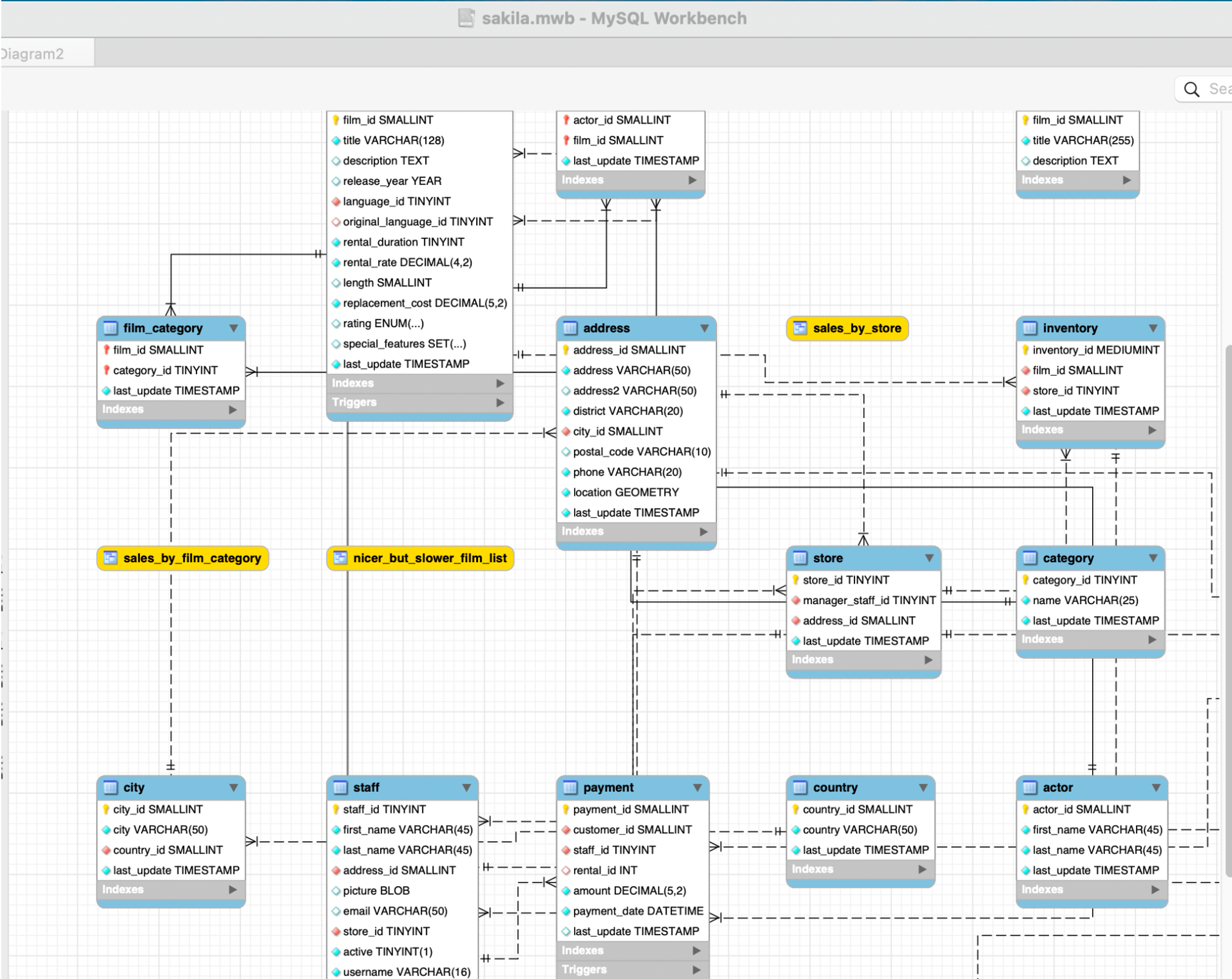1232x979 pixels.
Task: Collapse the payment table with its arrow
Action: (697, 788)
